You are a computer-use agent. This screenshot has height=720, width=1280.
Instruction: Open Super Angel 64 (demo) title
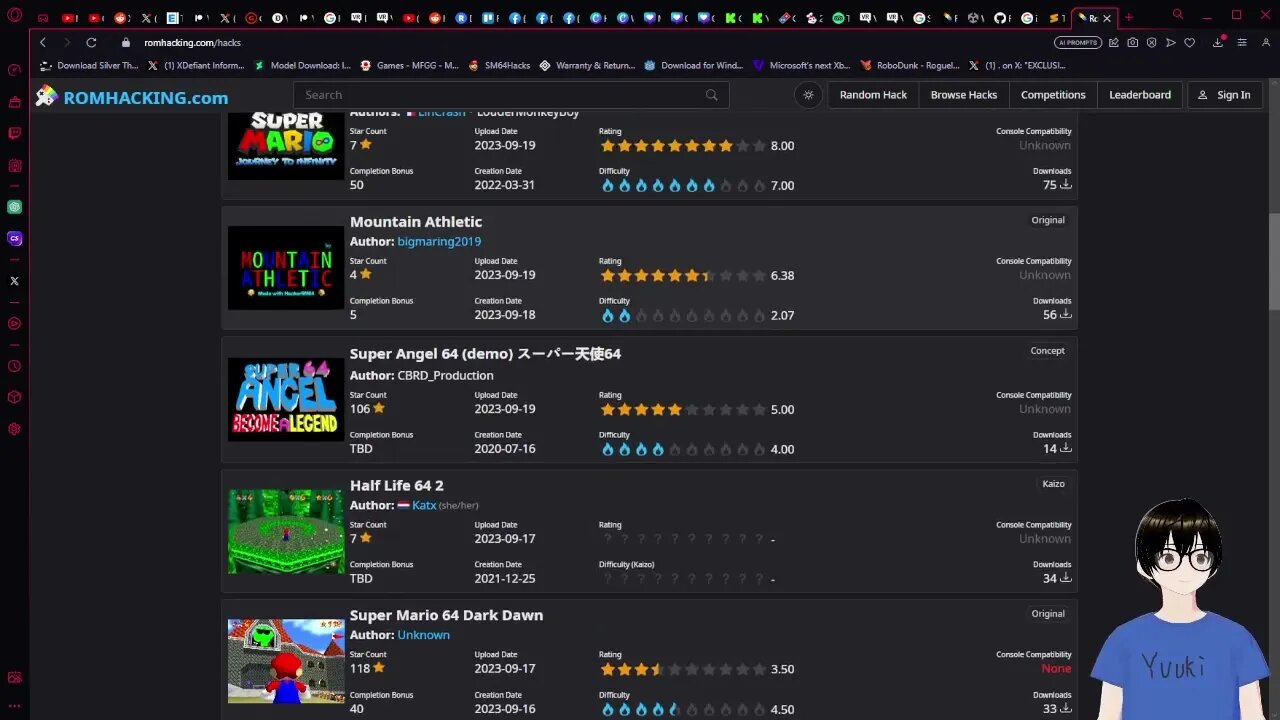coord(485,354)
